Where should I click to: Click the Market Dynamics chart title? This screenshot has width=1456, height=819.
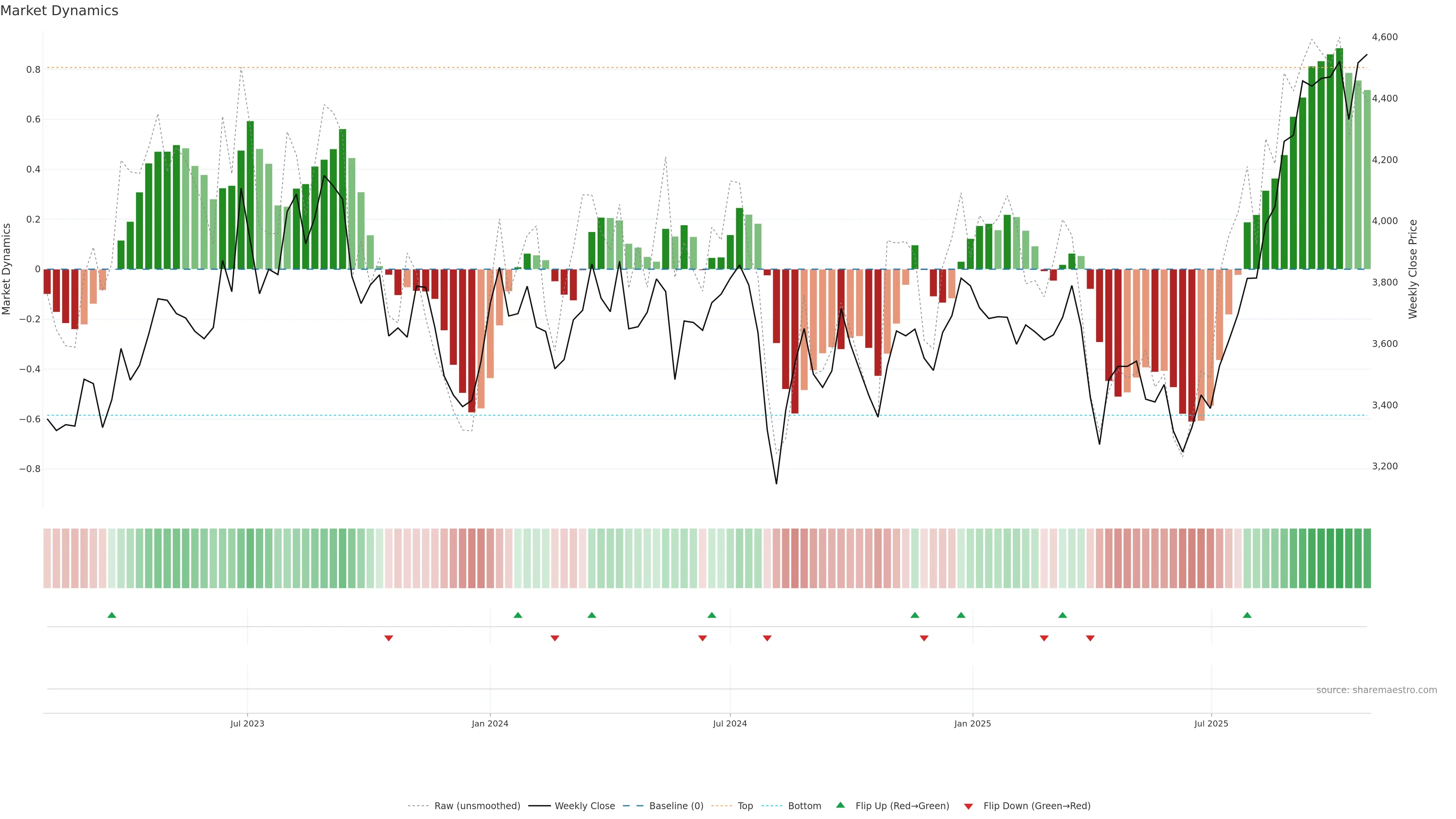point(60,11)
